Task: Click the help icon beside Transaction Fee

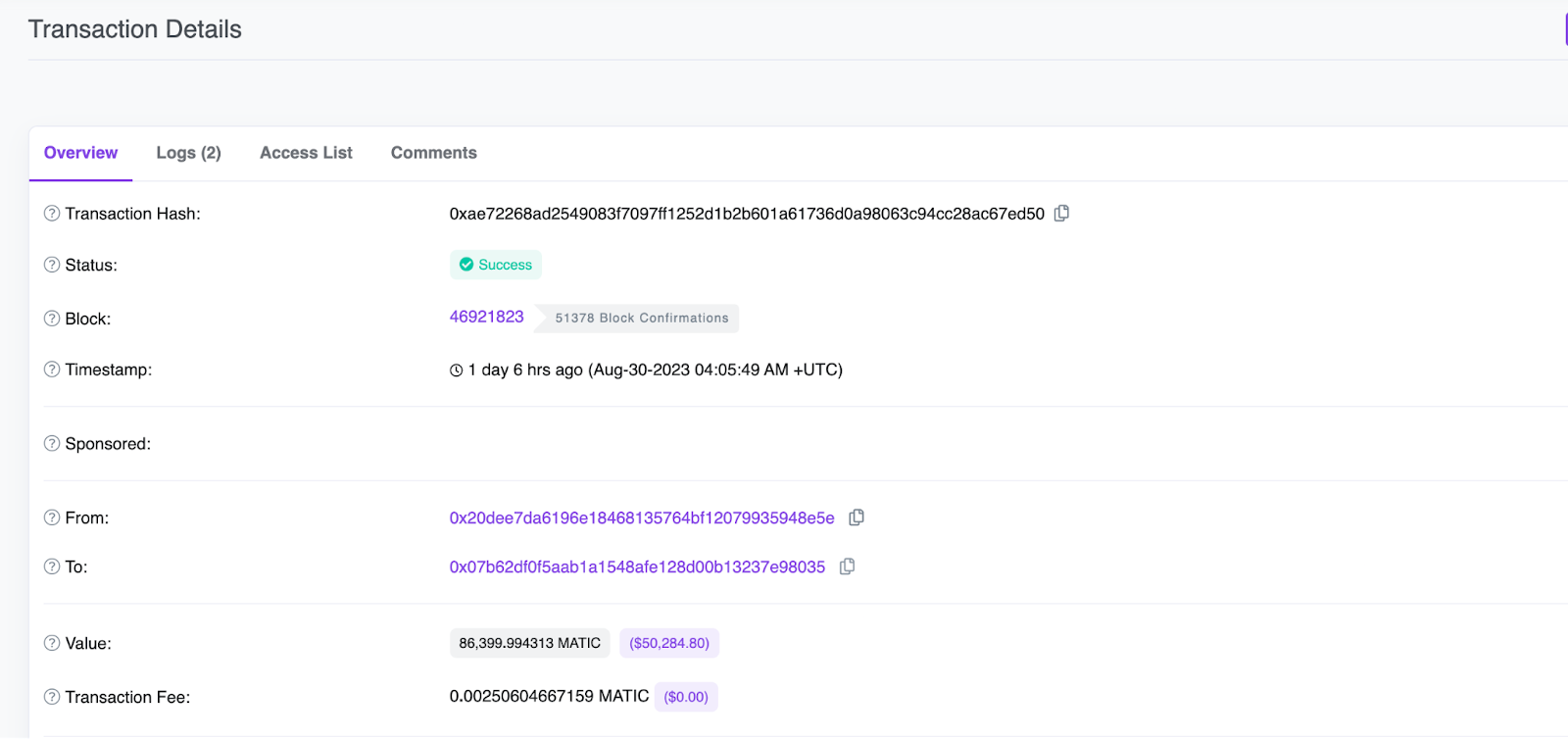Action: click(52, 697)
